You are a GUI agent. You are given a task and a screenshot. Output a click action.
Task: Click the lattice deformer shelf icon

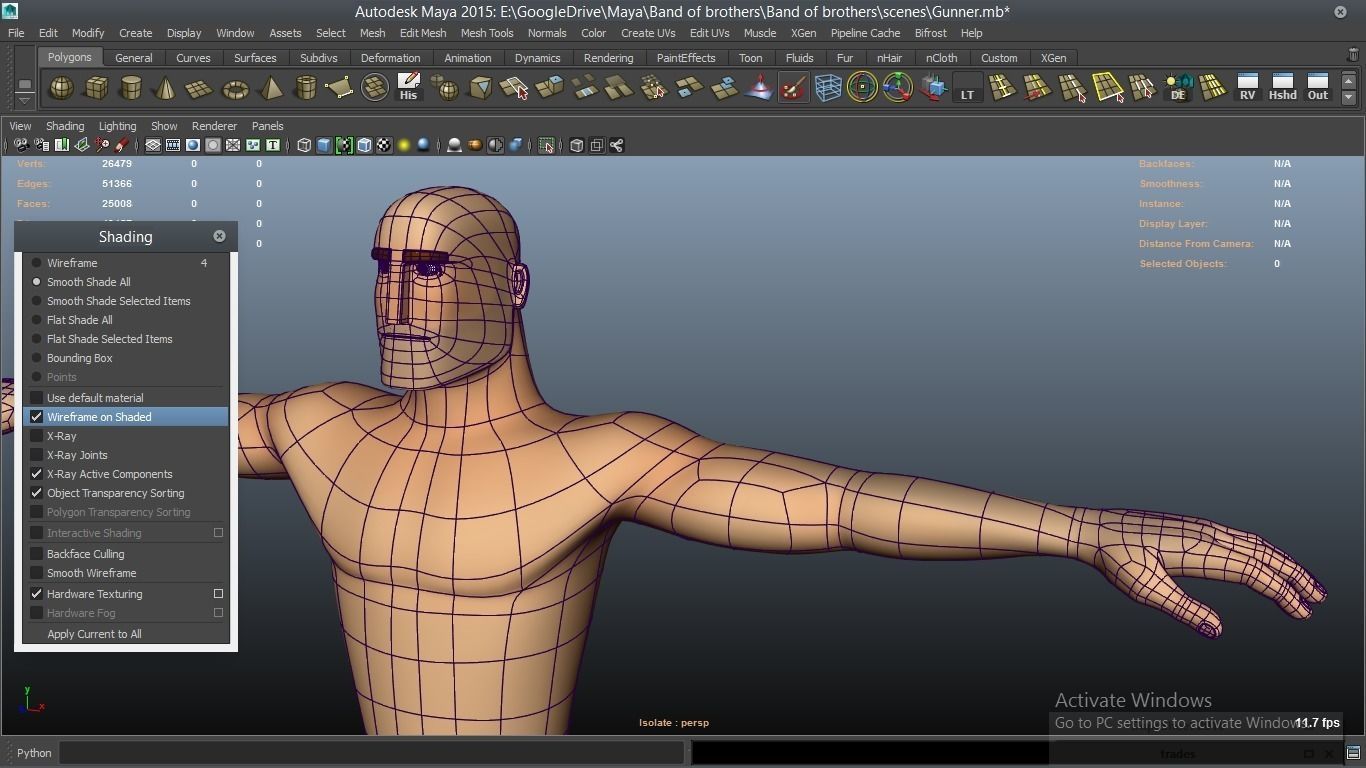[828, 89]
